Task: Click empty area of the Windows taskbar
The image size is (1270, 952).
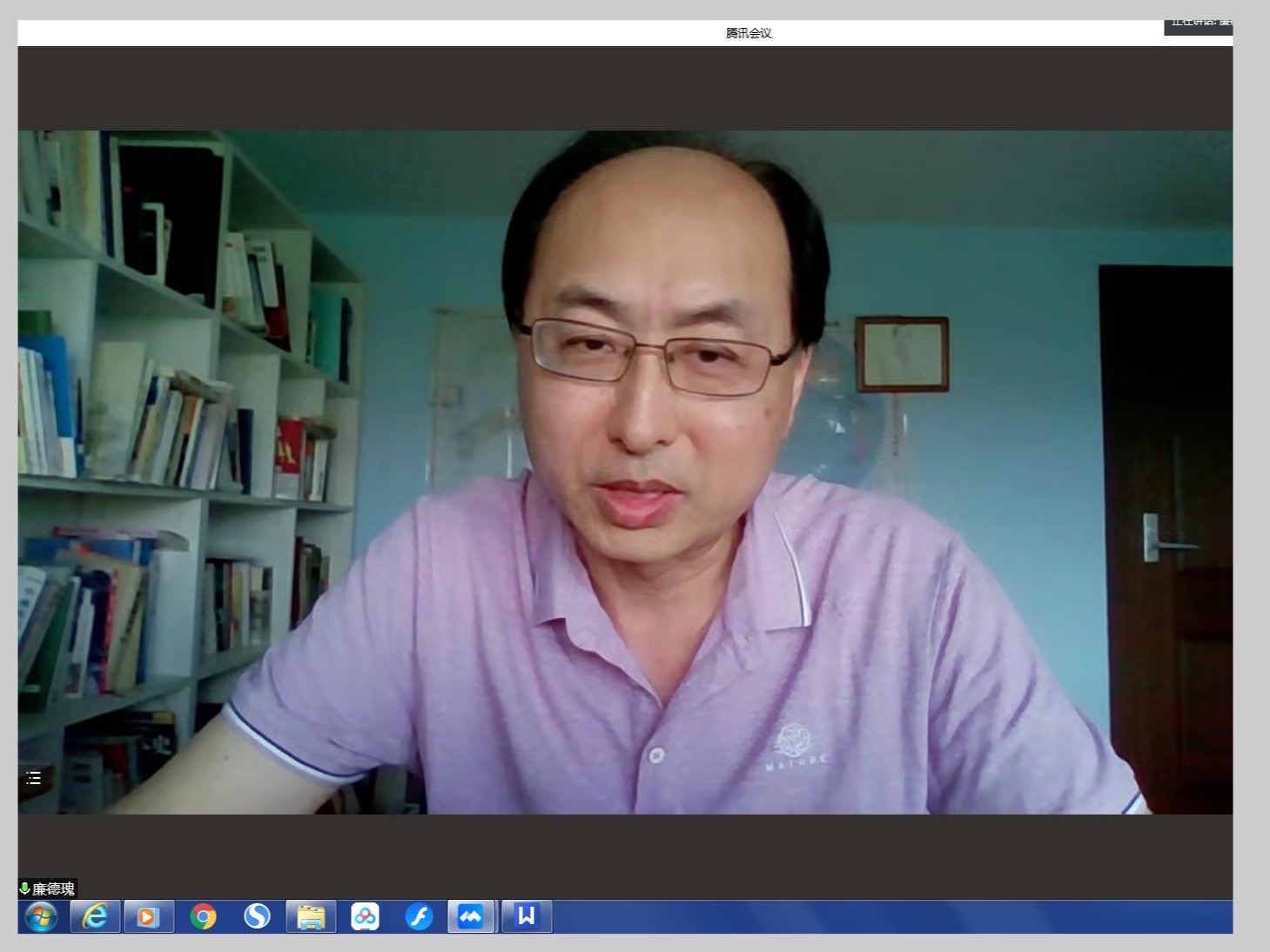Action: click(x=870, y=916)
